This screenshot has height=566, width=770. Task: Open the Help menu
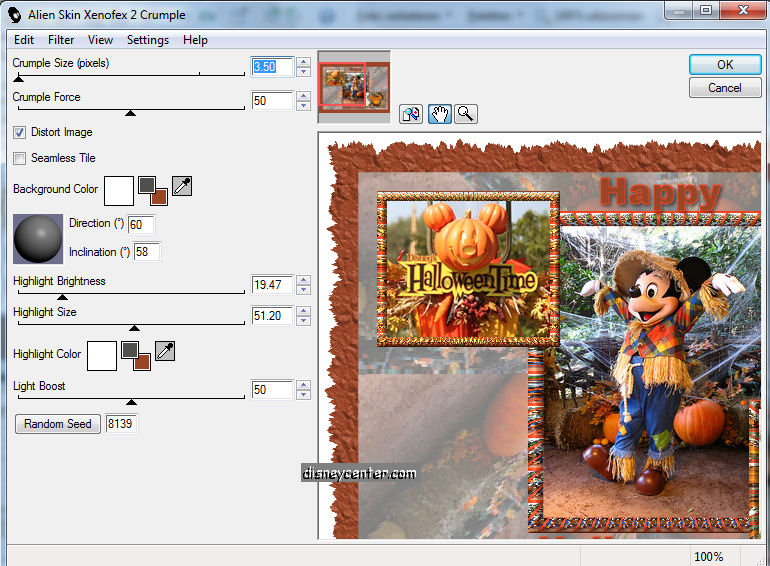195,40
